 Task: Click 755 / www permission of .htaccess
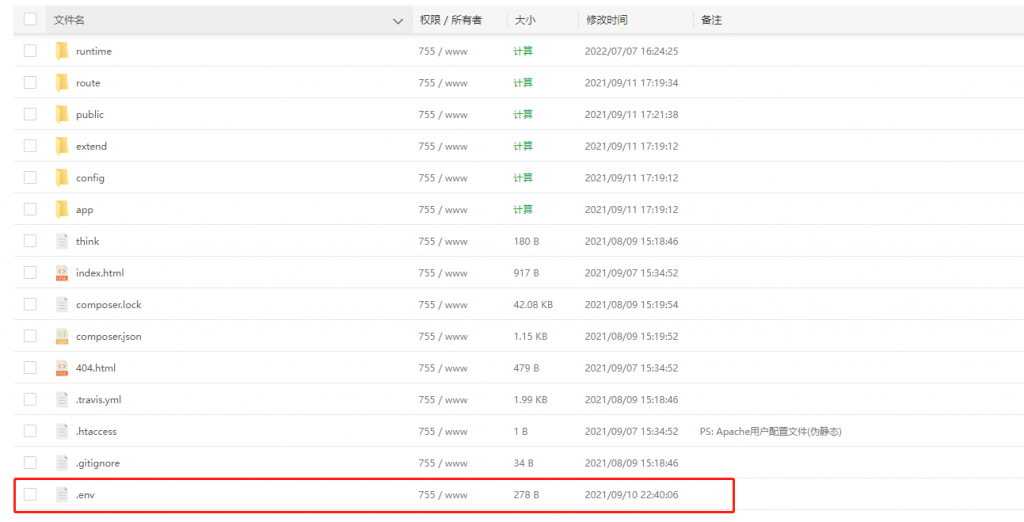[x=443, y=432]
